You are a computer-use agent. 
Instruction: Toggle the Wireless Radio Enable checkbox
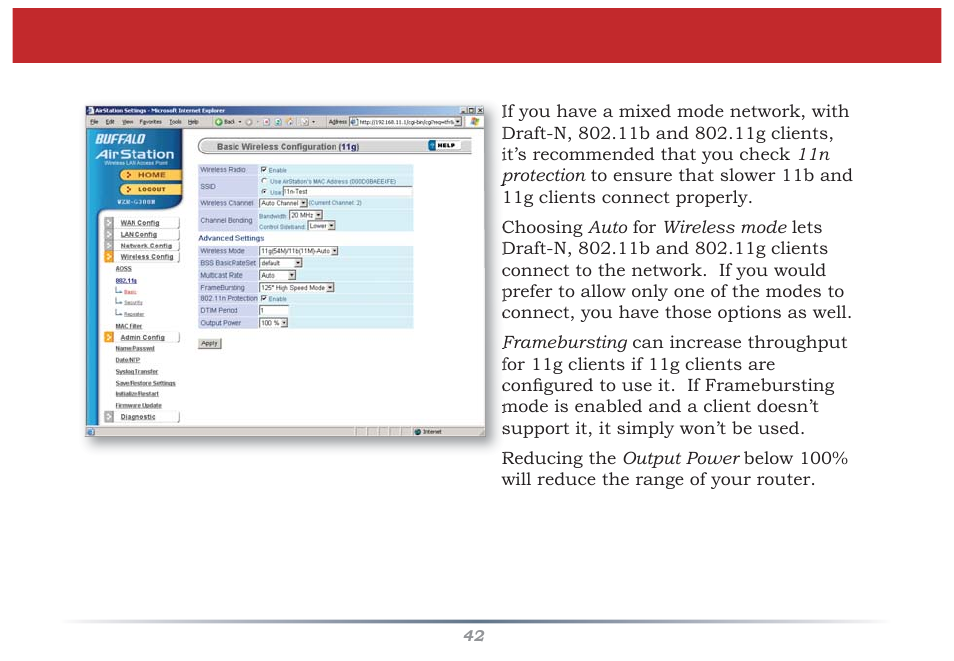263,170
